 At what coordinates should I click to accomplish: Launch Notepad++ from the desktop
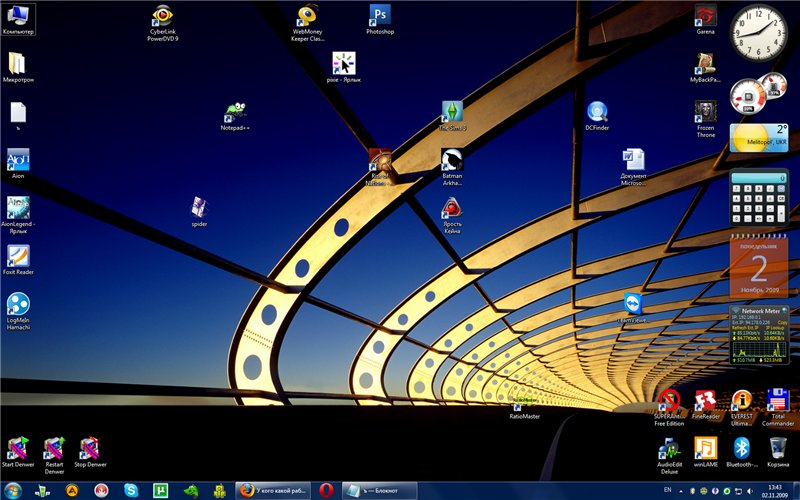[235, 112]
